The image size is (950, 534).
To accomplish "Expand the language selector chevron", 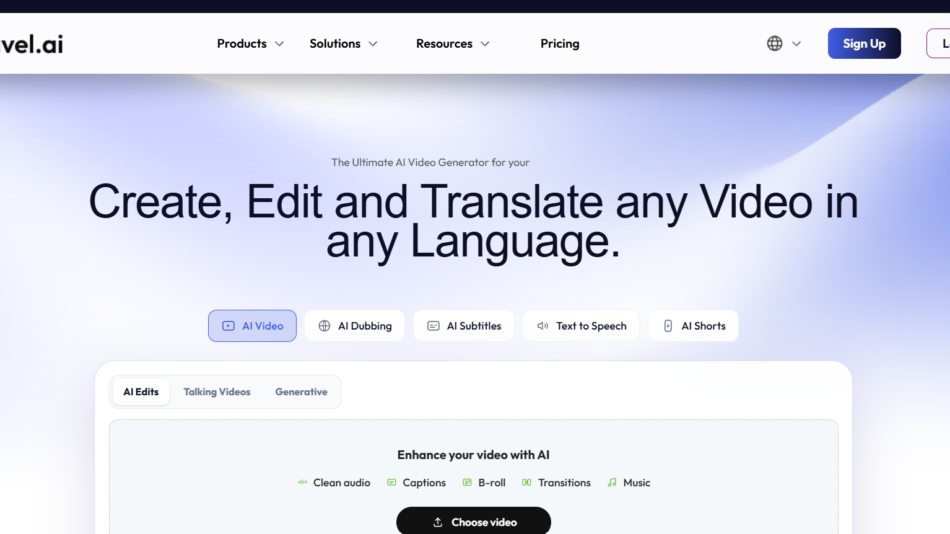I will (x=796, y=44).
